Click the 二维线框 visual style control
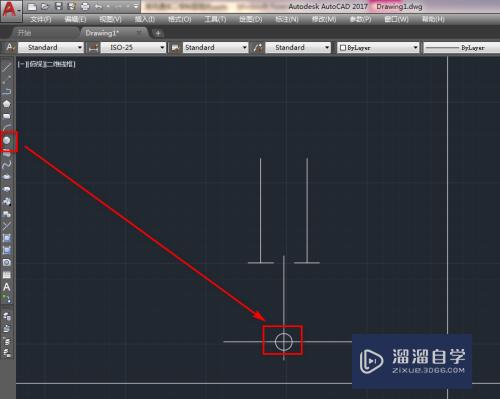 coord(60,64)
